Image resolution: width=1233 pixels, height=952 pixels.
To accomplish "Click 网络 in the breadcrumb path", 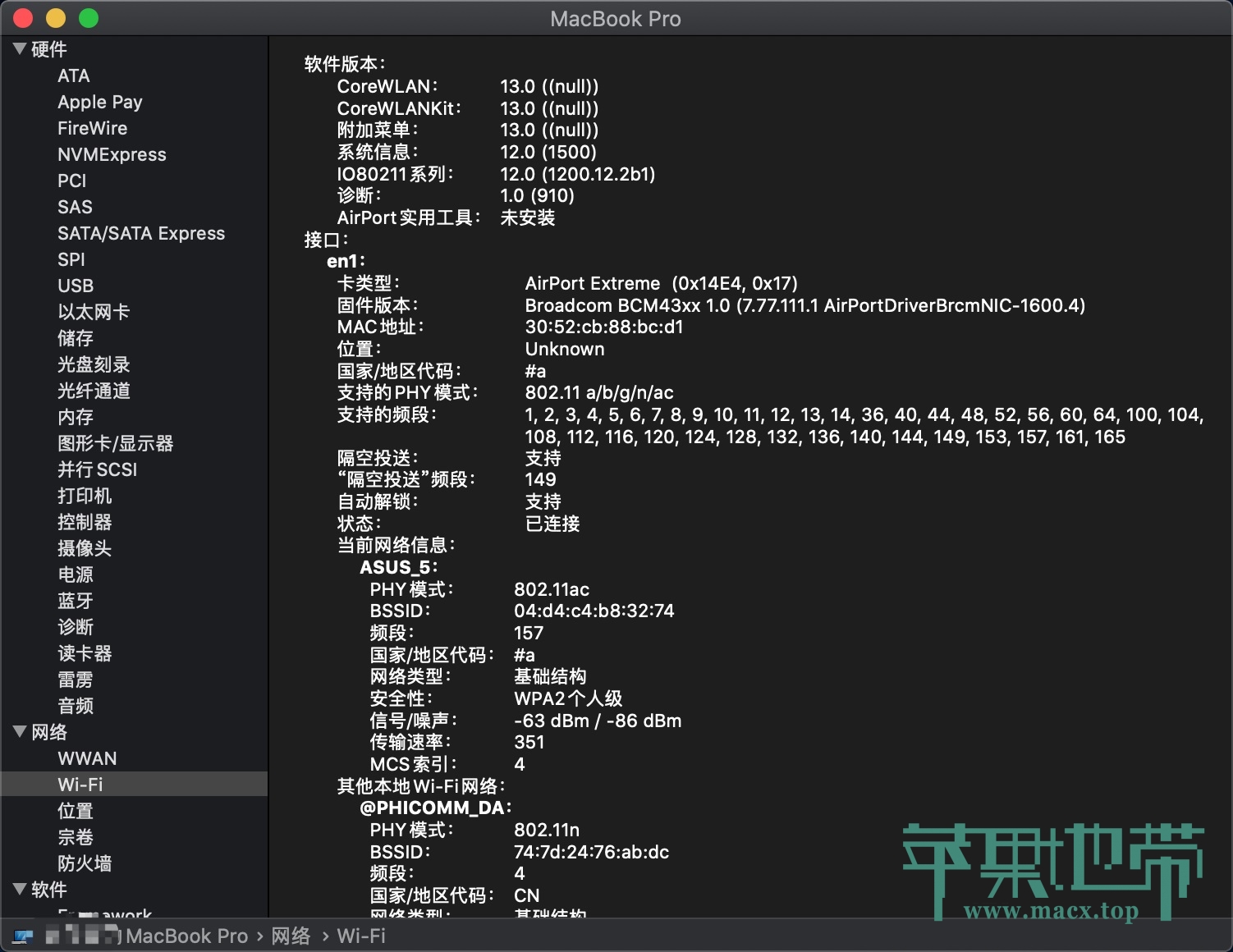I will click(291, 936).
